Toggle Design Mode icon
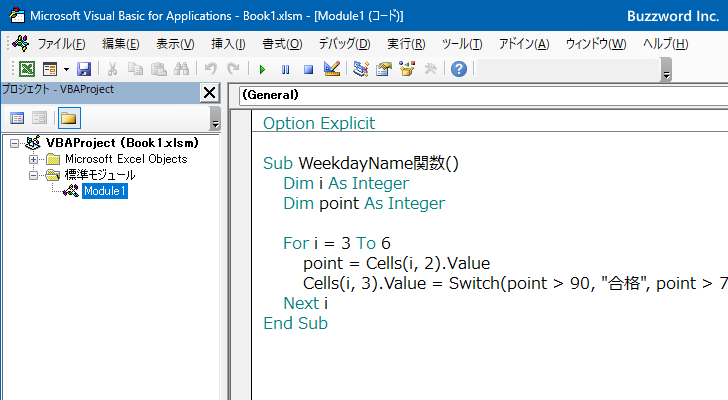Screen dimensions: 728x400 pos(332,69)
